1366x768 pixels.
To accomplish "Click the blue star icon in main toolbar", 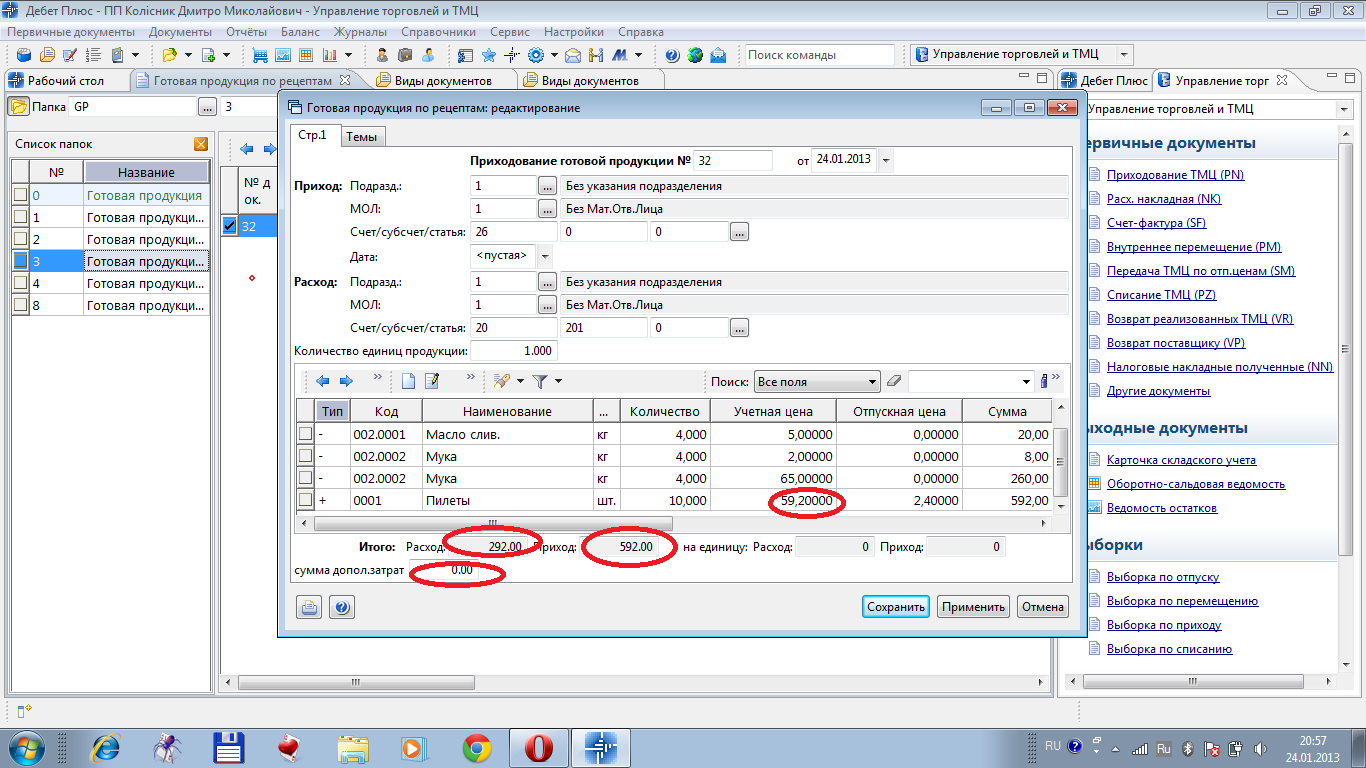I will [x=489, y=55].
